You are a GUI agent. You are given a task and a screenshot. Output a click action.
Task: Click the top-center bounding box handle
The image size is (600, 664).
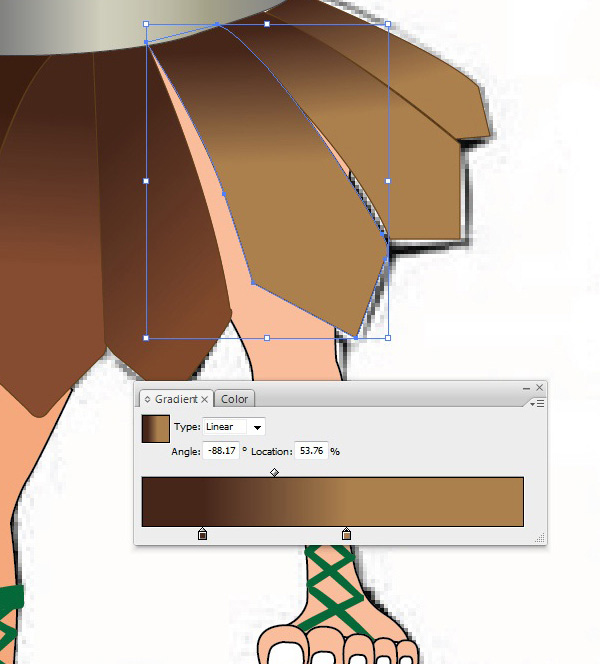coord(267,24)
